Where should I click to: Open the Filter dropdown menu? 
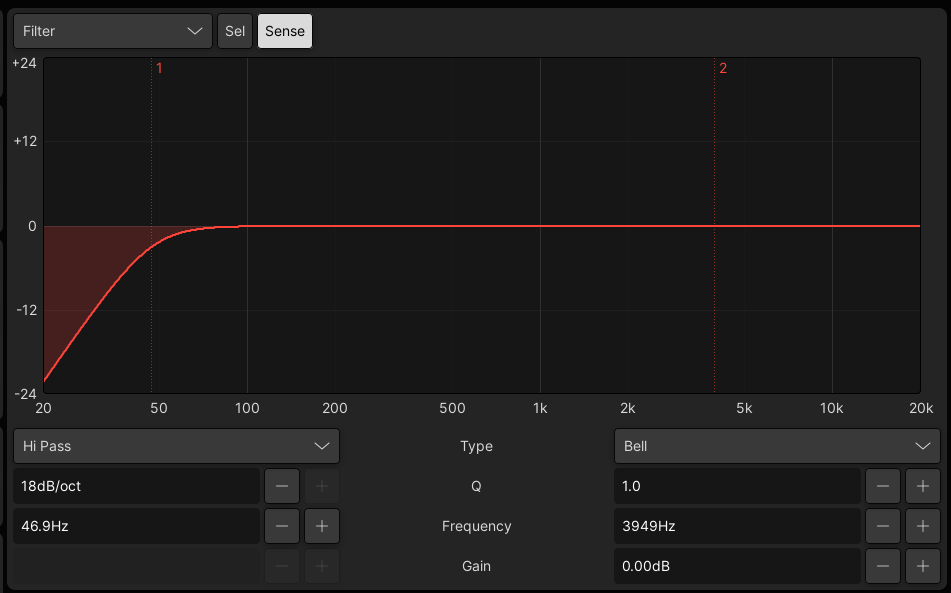(113, 31)
